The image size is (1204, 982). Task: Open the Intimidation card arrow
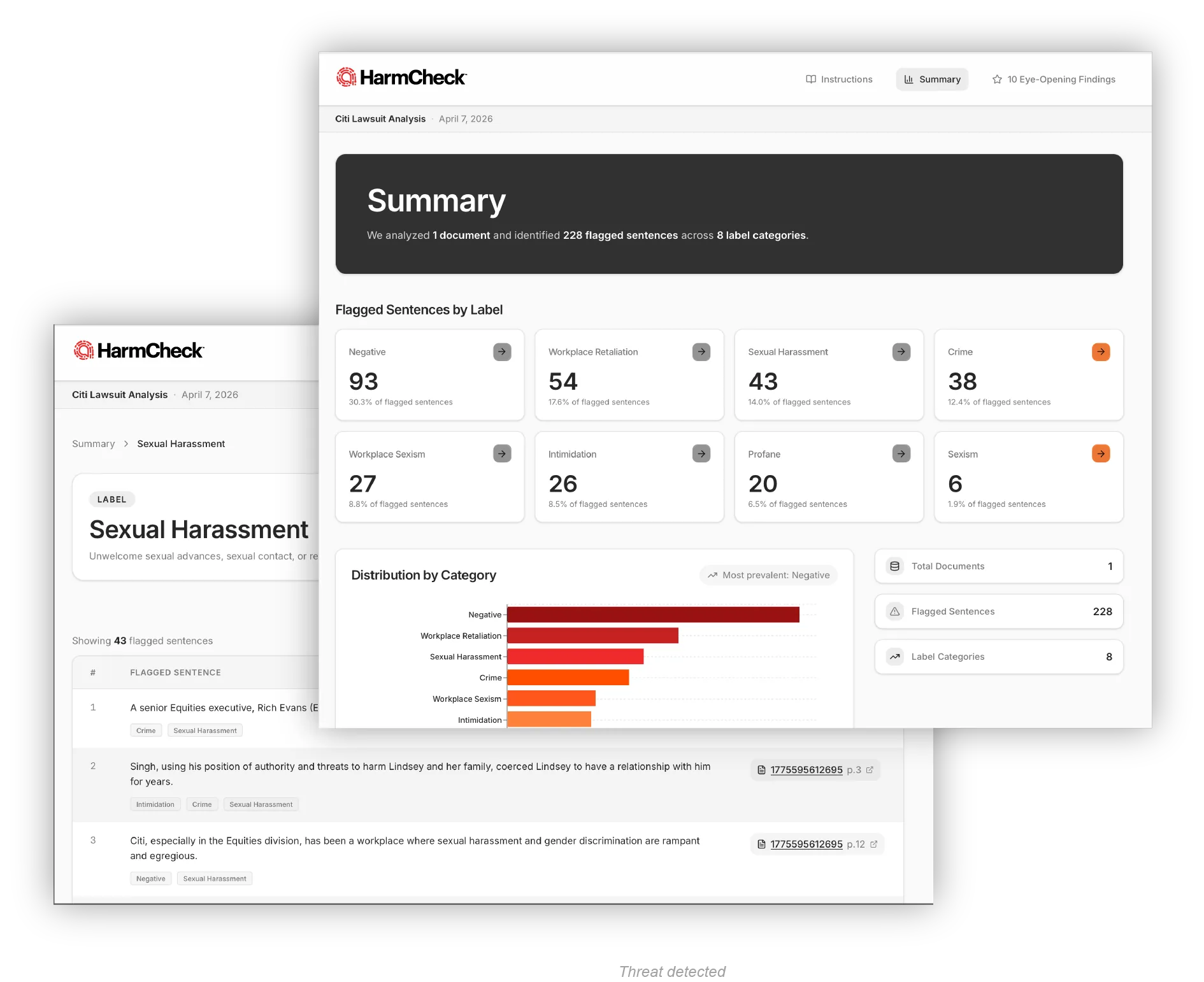[701, 453]
